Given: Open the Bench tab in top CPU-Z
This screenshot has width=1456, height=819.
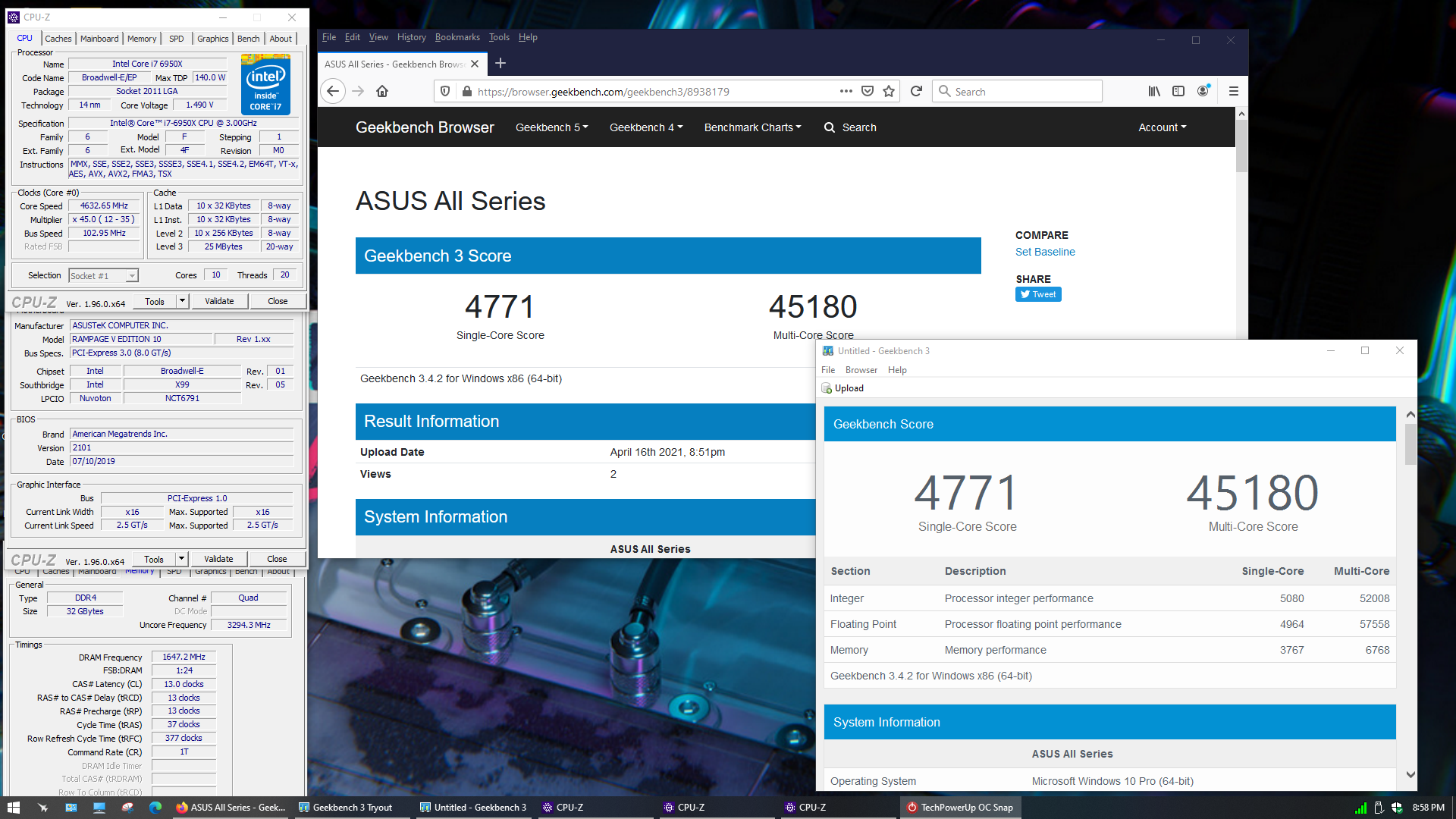Looking at the screenshot, I should click(249, 39).
